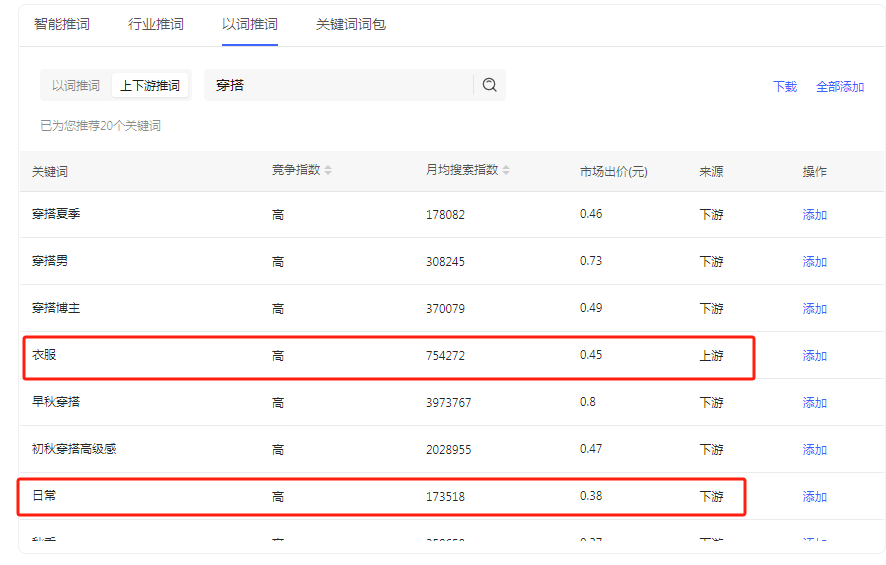Click the 市场出价(元) column header

click(x=613, y=171)
